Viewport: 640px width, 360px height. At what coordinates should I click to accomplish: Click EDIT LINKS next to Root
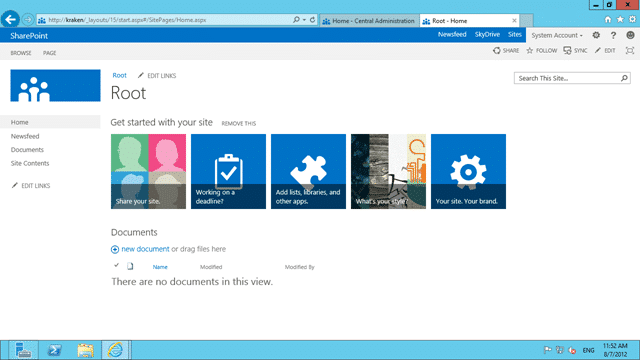157,76
